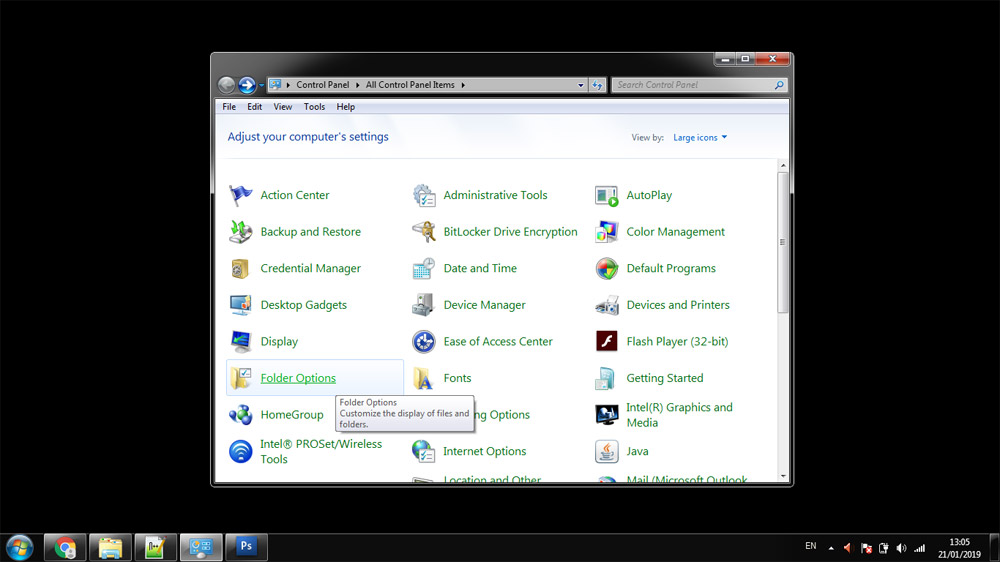Screen dimensions: 1000x562
Task: Open the HomeGroup icon
Action: click(x=241, y=415)
